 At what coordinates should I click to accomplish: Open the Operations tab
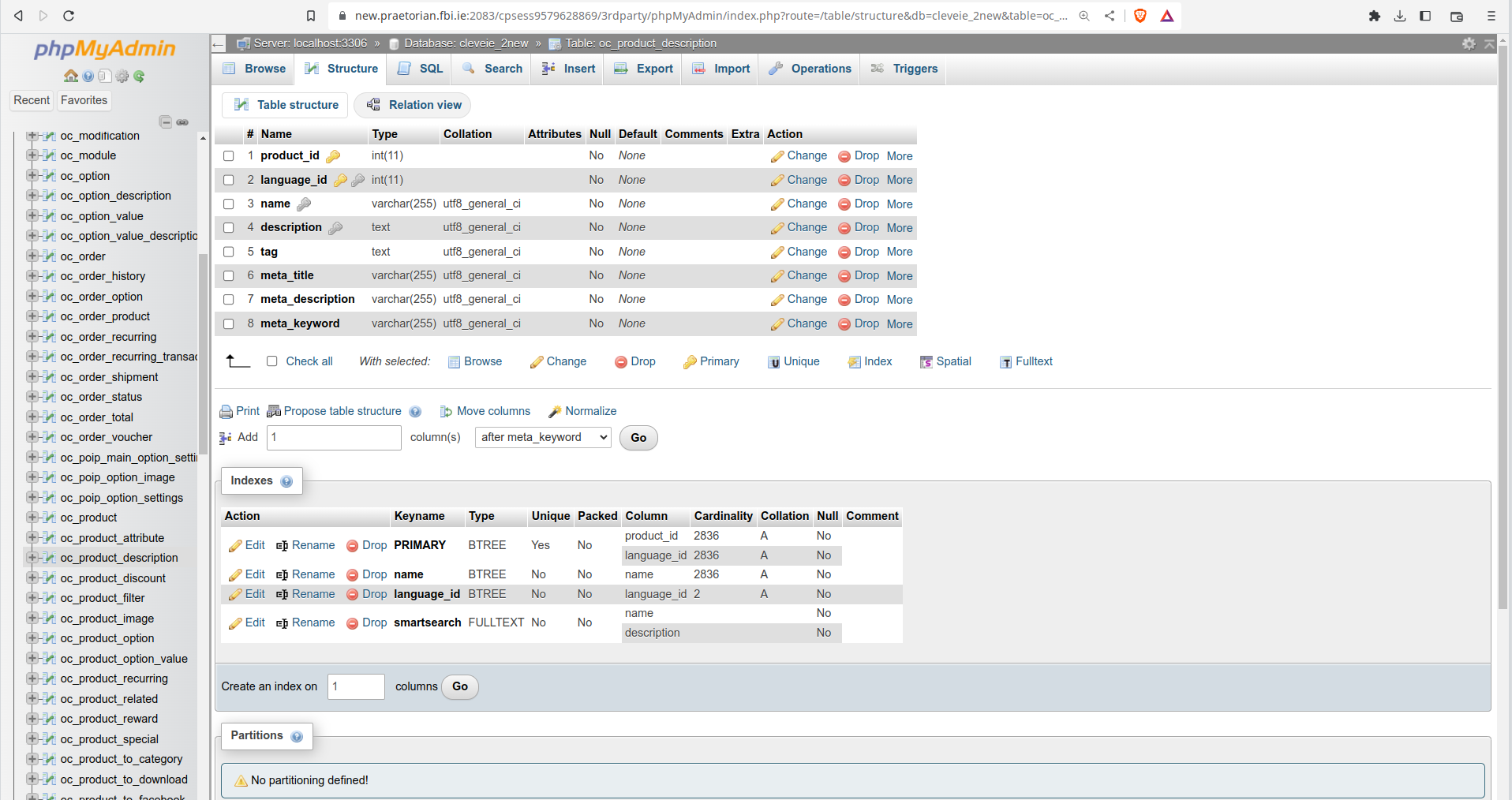[810, 69]
